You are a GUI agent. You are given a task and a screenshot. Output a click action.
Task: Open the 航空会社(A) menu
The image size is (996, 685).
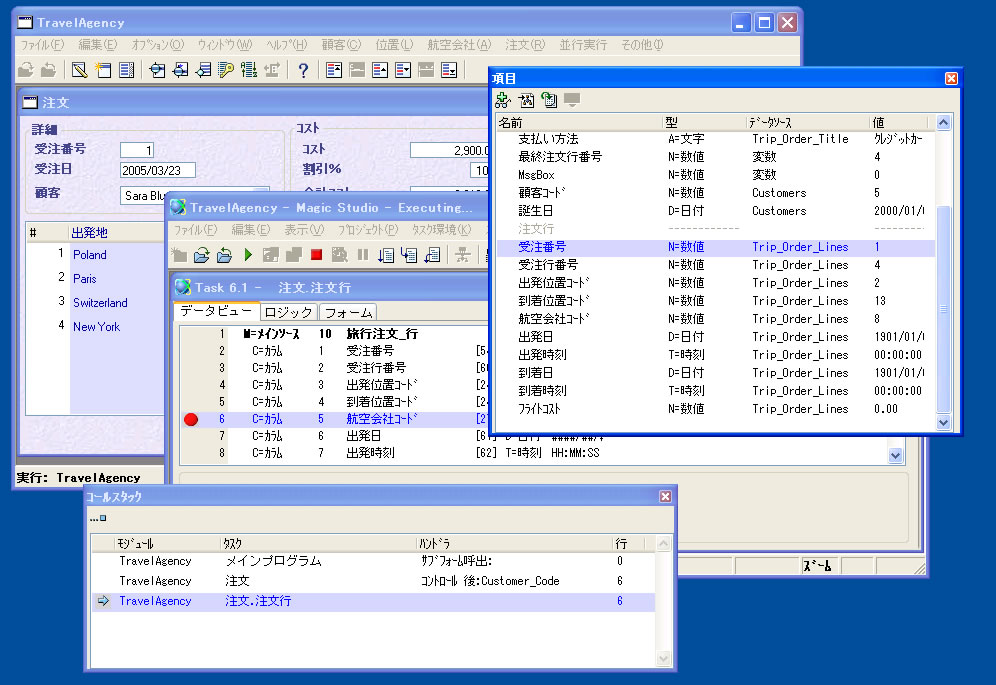(459, 44)
